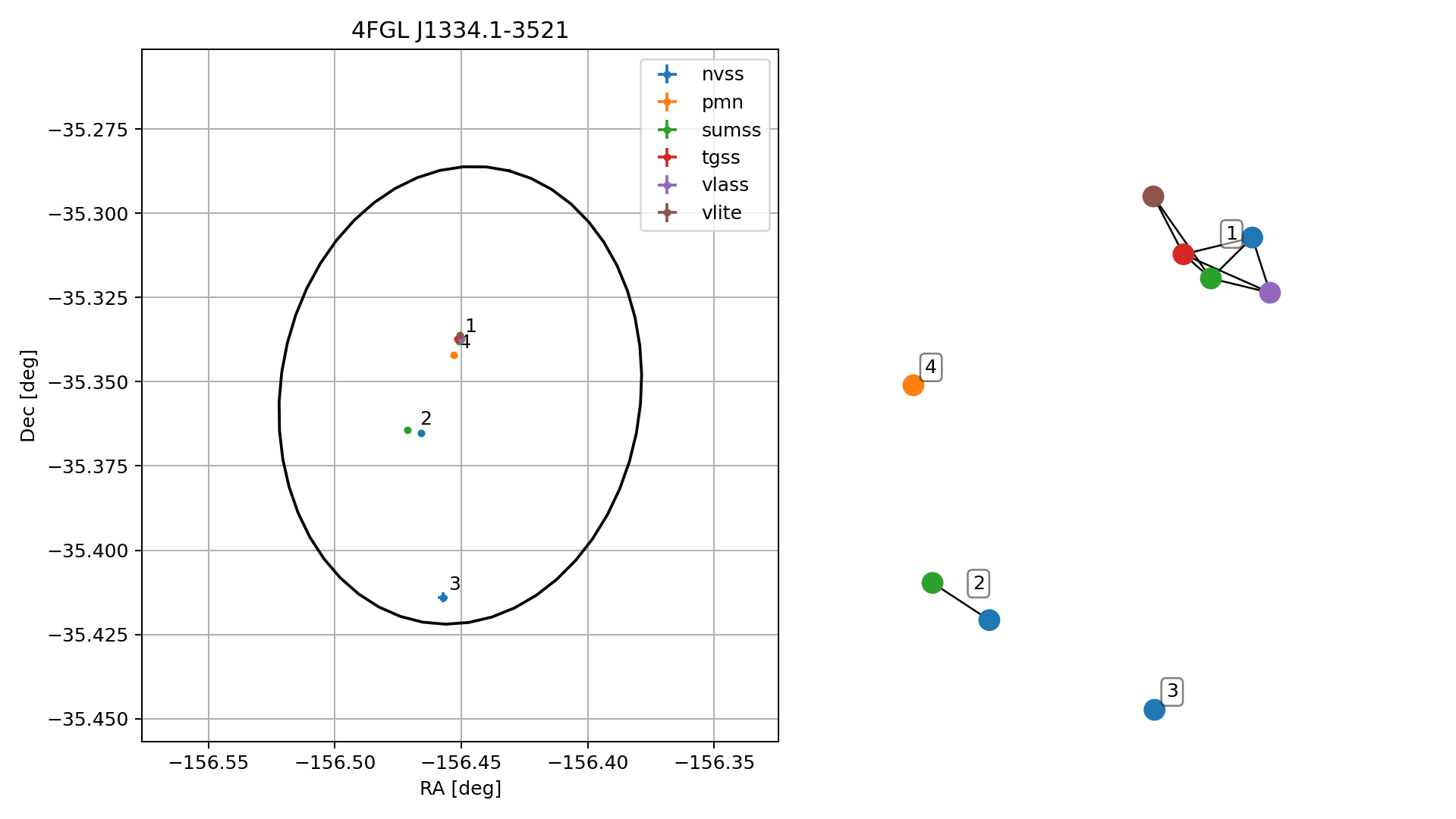Image resolution: width=1456 pixels, height=819 pixels.
Task: Click the sumss legend marker
Action: (667, 130)
